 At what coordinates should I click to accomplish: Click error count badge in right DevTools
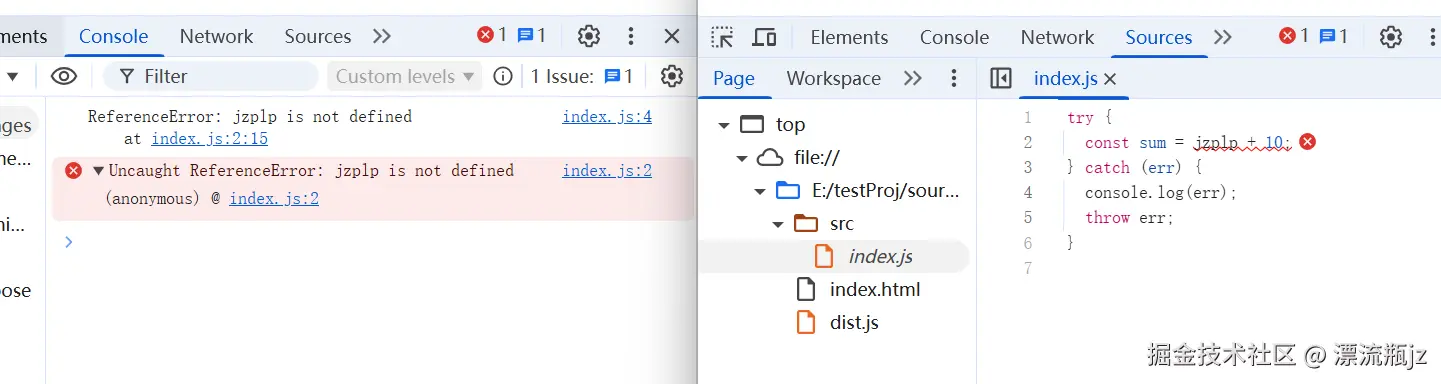click(x=1294, y=36)
